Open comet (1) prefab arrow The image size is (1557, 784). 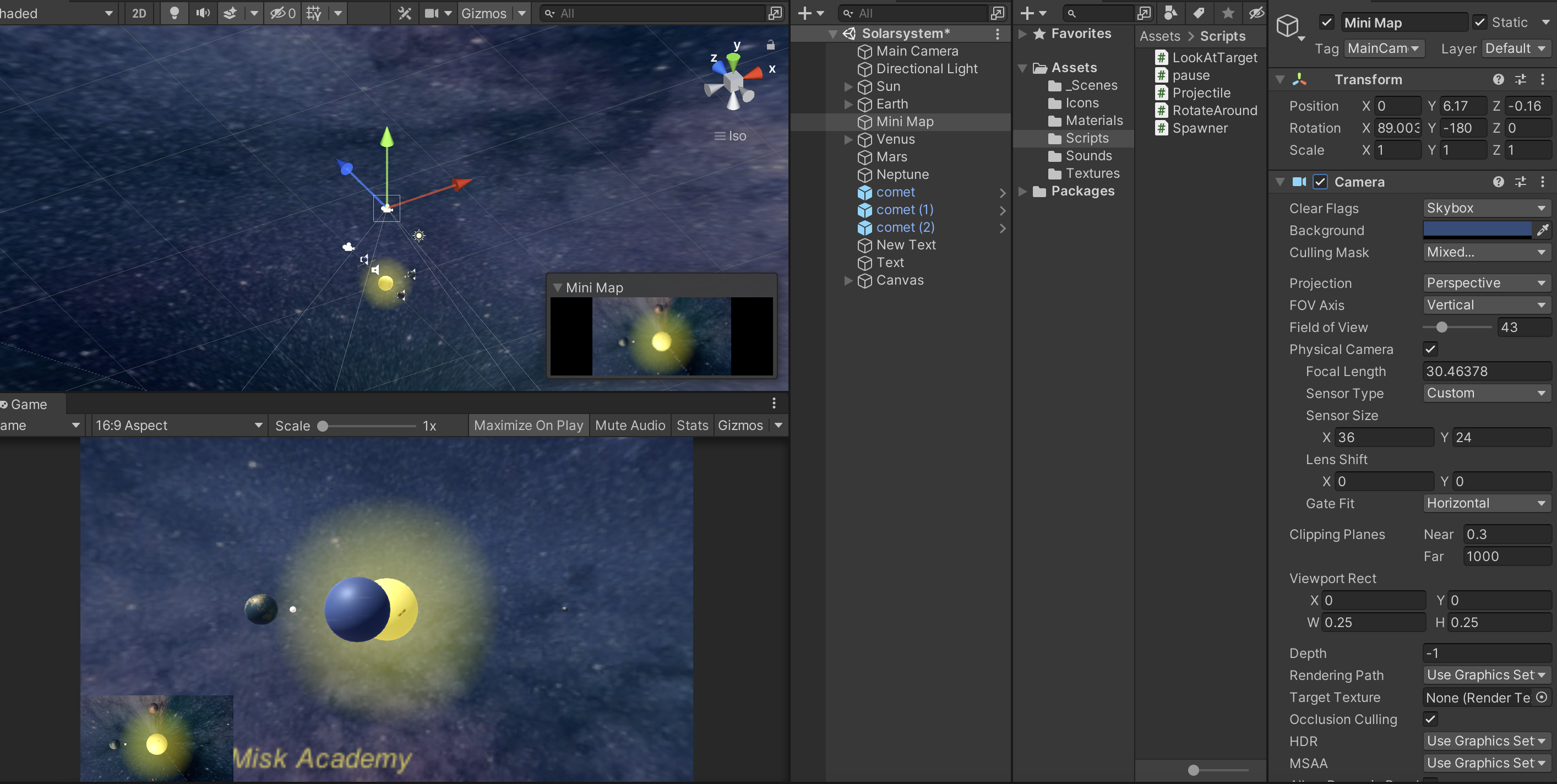click(1002, 210)
